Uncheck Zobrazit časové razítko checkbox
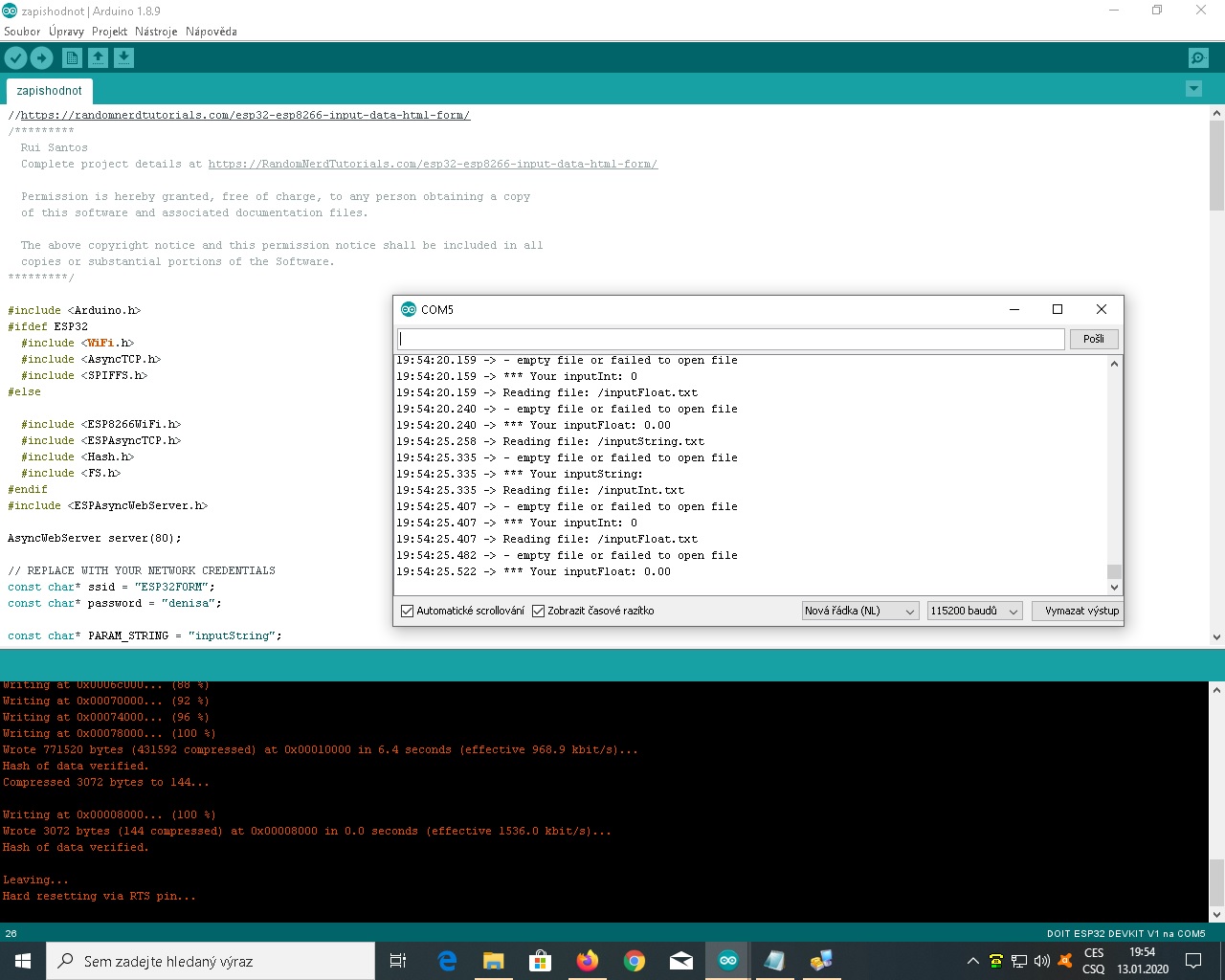 (x=538, y=611)
